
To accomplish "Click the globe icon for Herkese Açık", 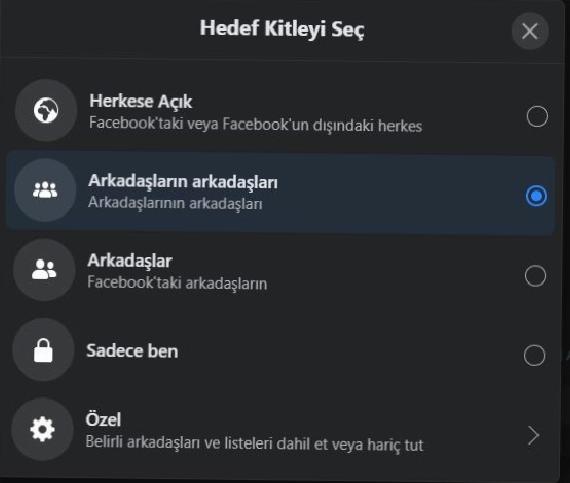I will coord(46,110).
